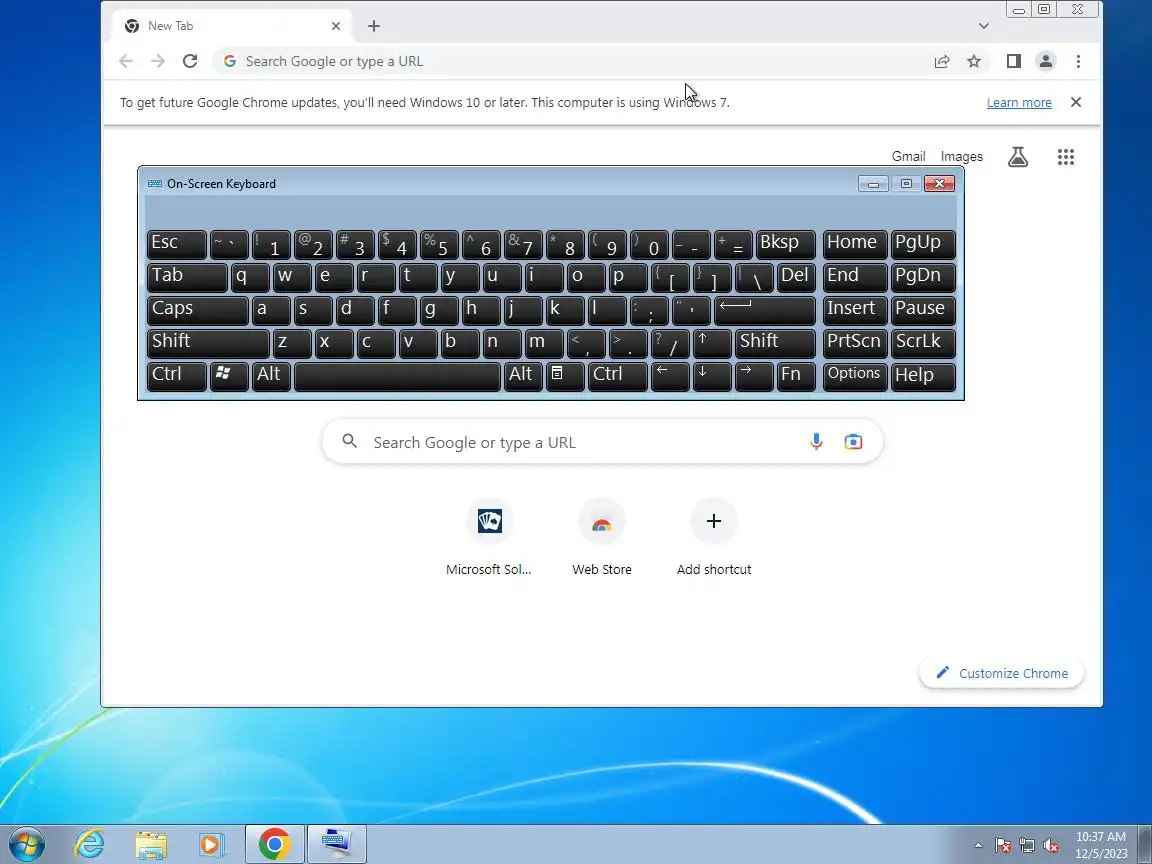Click the Left arrow key on keyboard
This screenshot has height=864, width=1152.
tap(669, 375)
